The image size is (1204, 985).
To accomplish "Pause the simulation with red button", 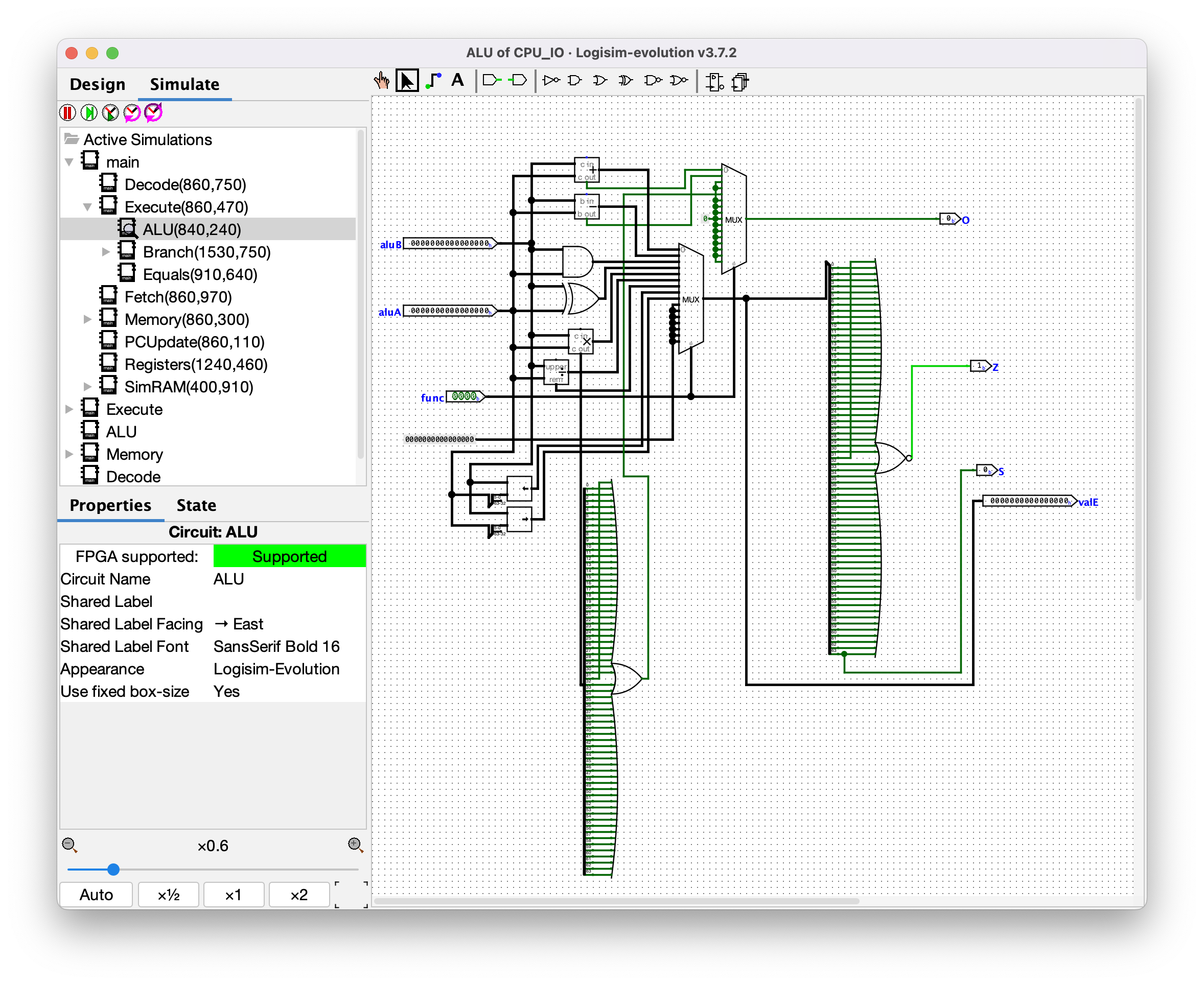I will 67,113.
